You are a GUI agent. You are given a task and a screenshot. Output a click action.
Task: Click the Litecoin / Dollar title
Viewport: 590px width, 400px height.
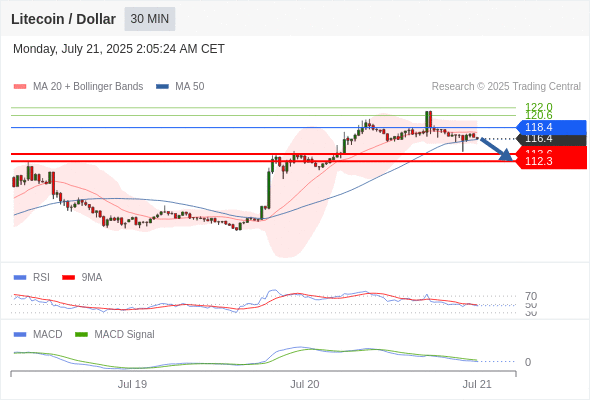(63, 19)
